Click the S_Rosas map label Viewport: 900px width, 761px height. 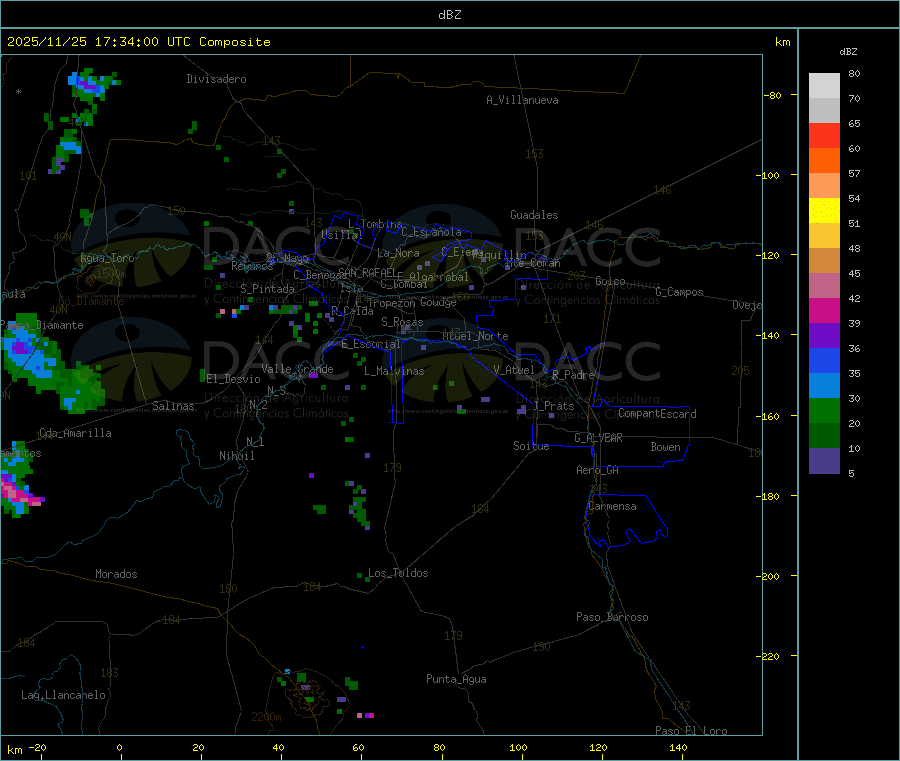tap(402, 322)
